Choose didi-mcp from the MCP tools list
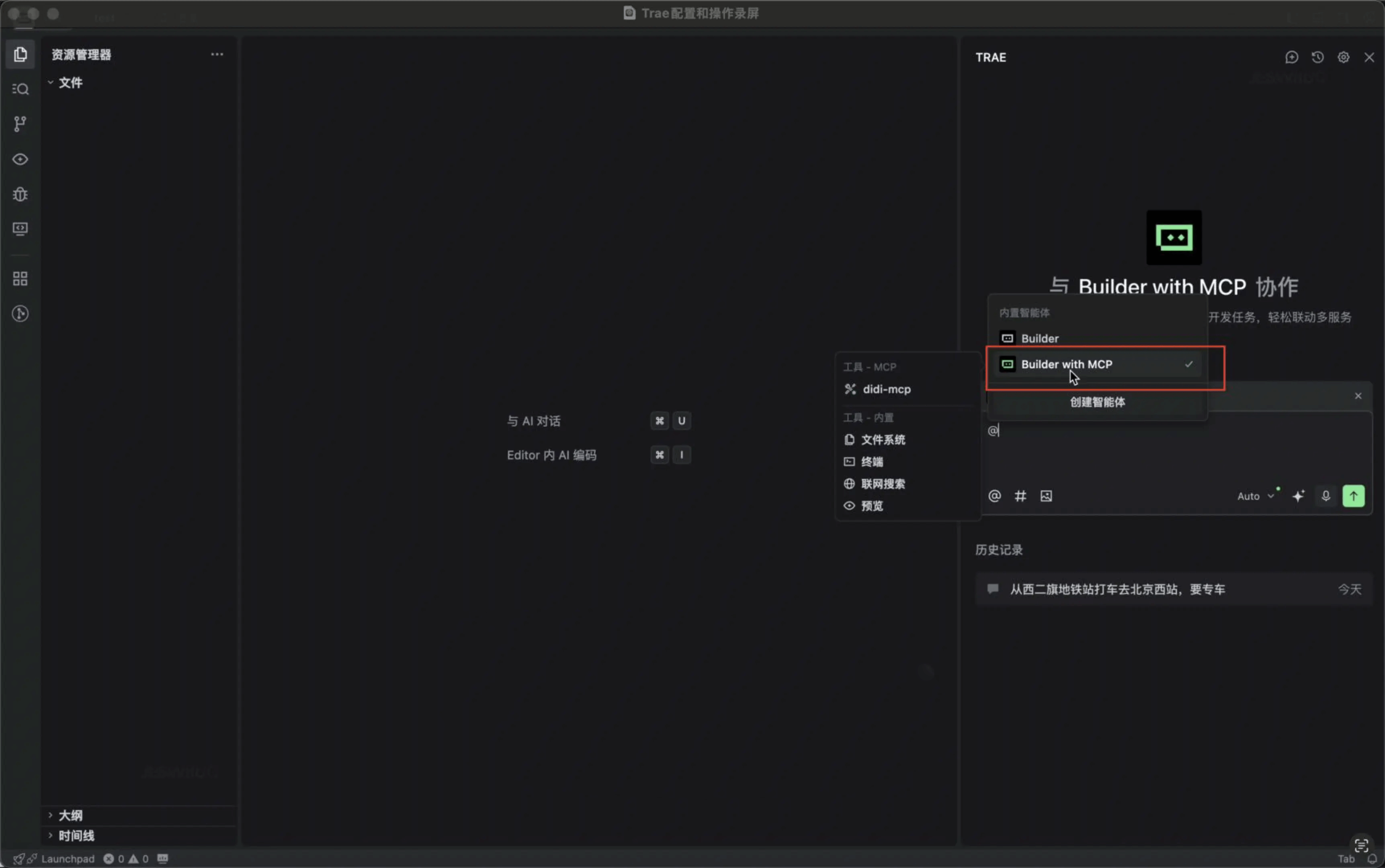 (x=886, y=389)
